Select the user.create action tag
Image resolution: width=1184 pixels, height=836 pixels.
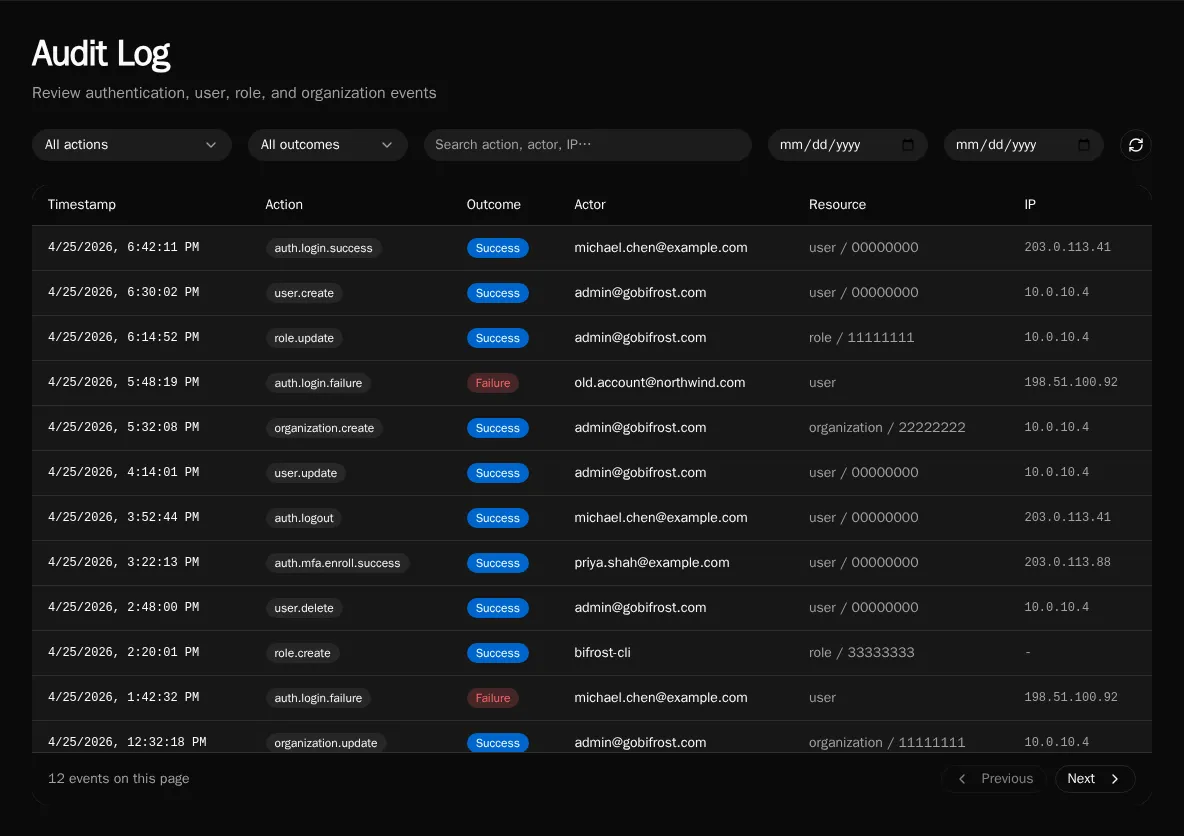click(x=304, y=293)
